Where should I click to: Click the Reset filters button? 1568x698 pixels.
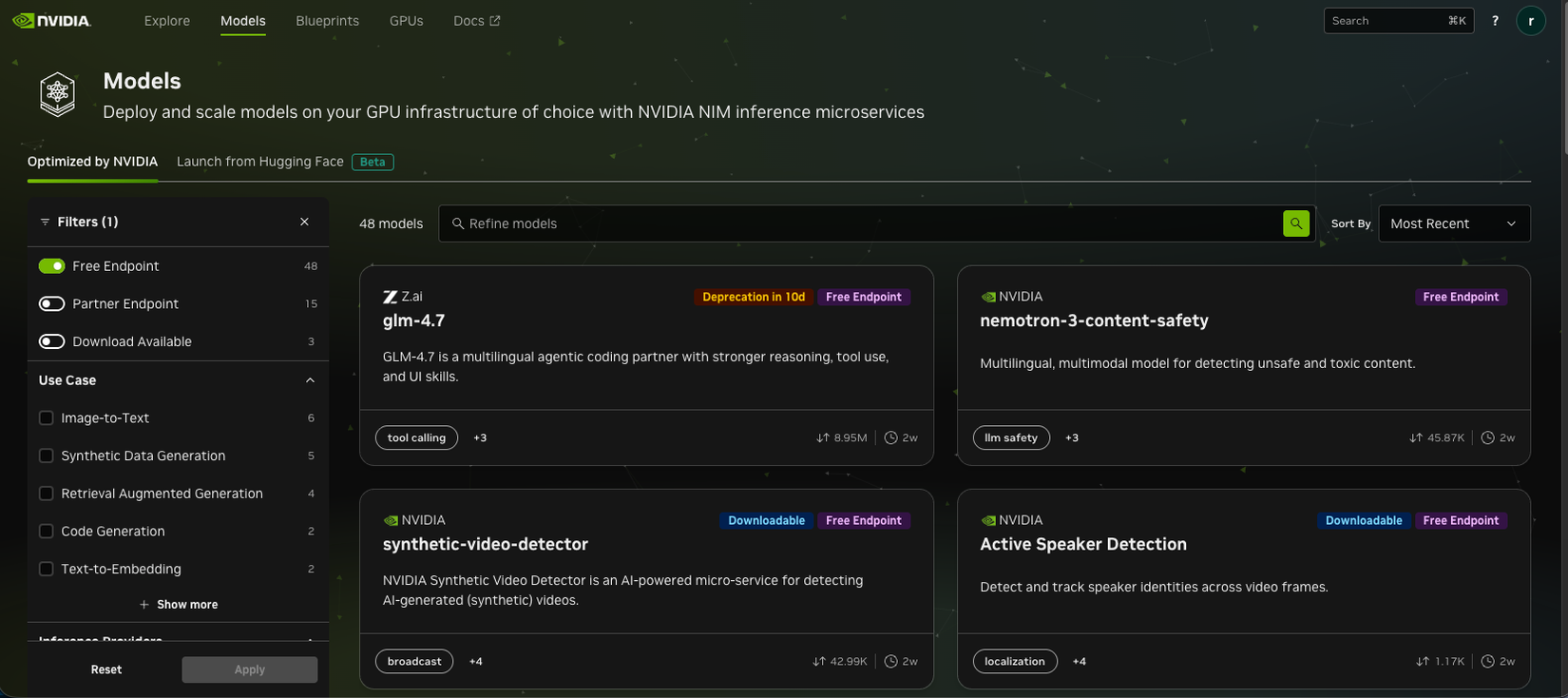(x=106, y=669)
